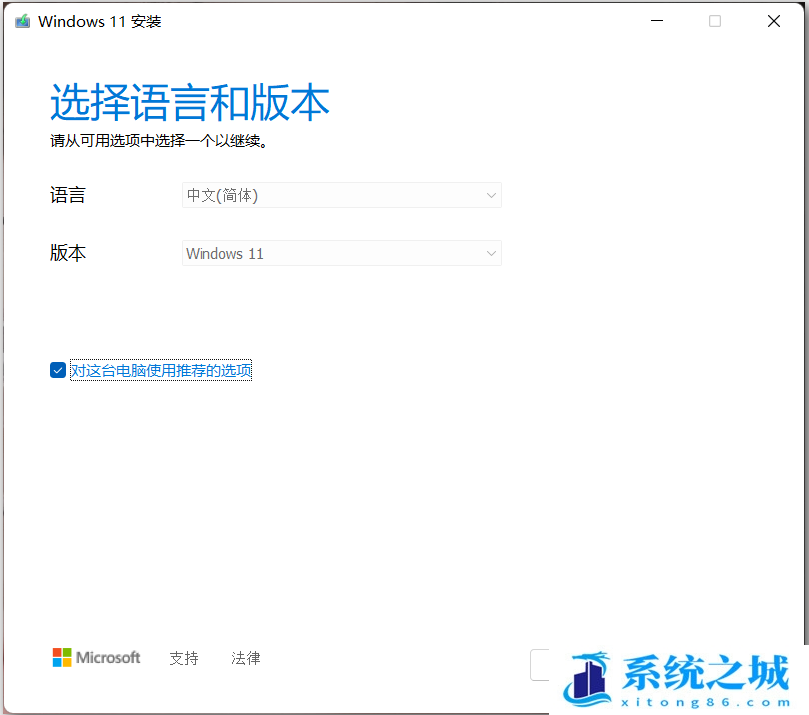Click the Microsoft logo
This screenshot has height=715, width=809.
click(x=96, y=657)
